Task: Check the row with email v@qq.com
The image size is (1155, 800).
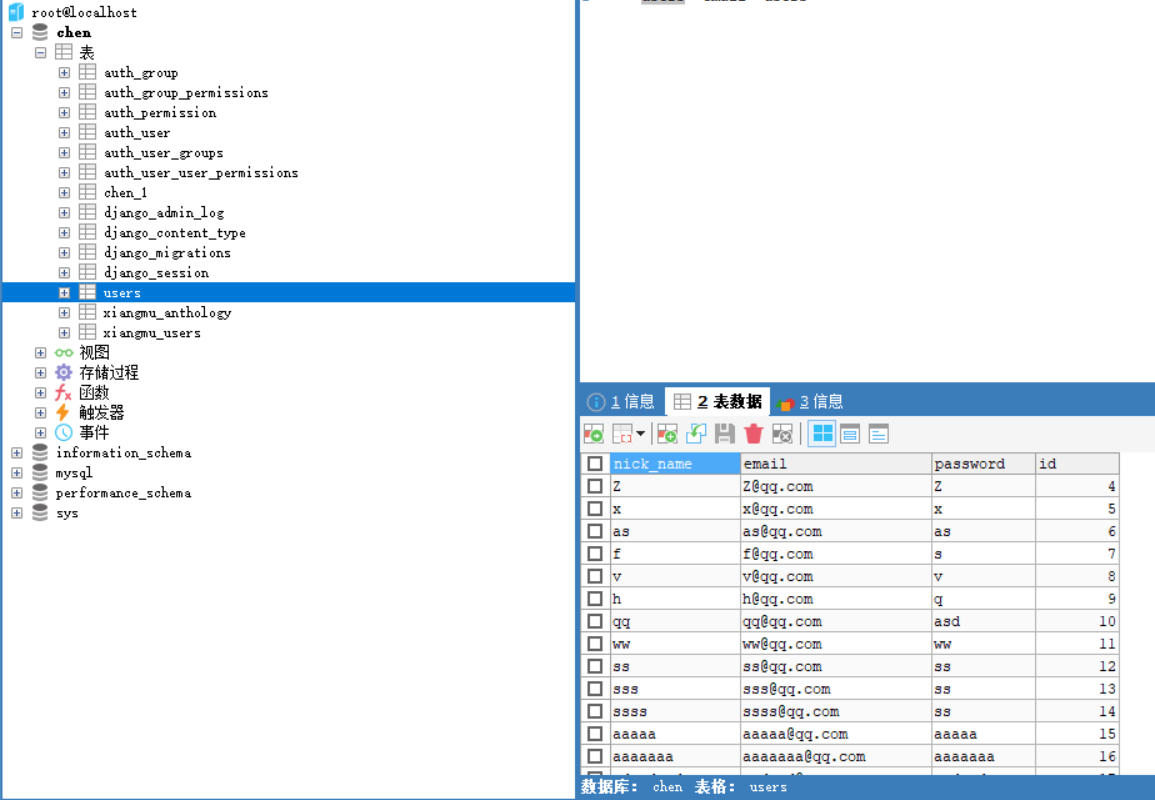Action: coord(595,576)
